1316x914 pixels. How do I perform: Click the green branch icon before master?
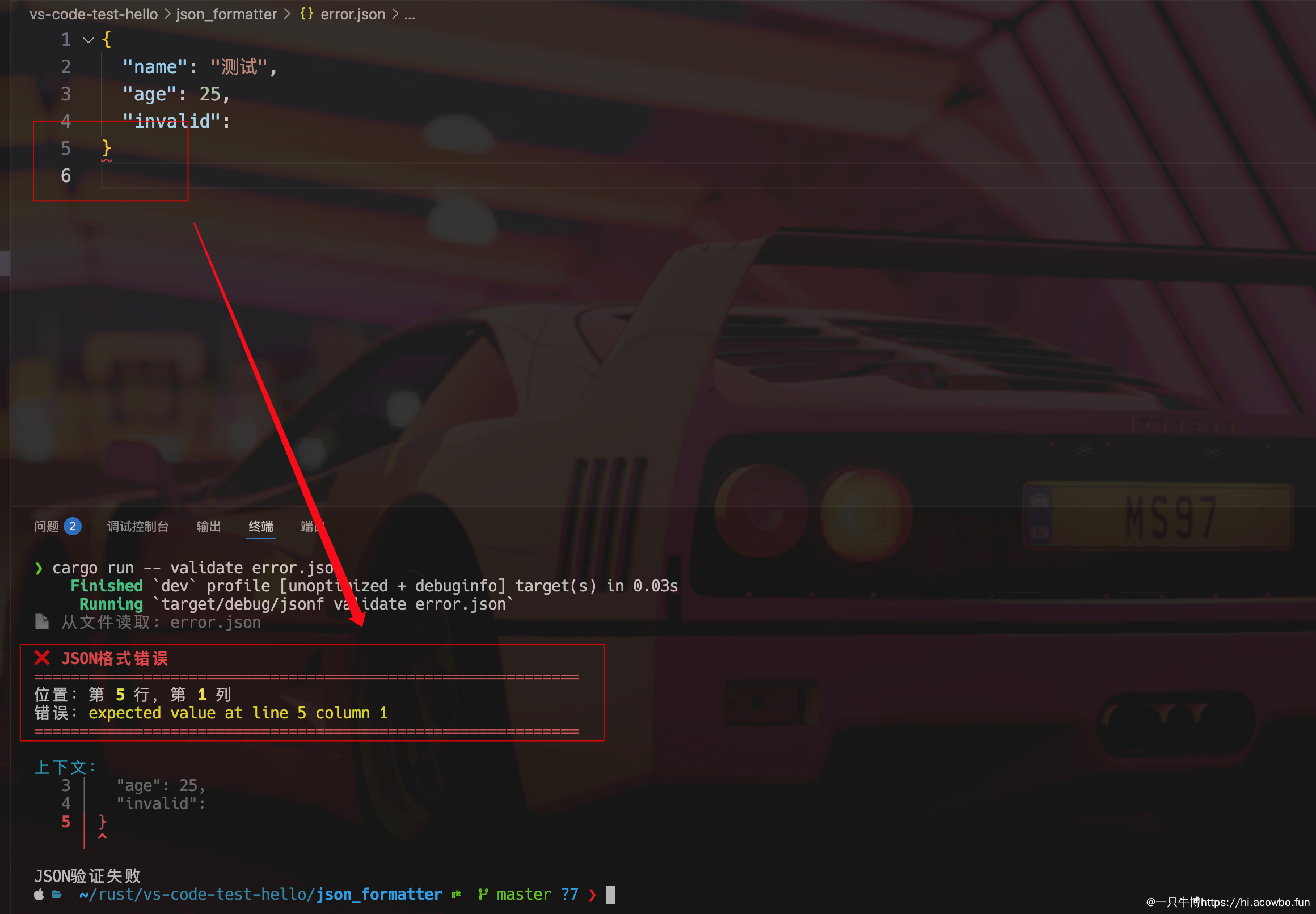tap(483, 894)
